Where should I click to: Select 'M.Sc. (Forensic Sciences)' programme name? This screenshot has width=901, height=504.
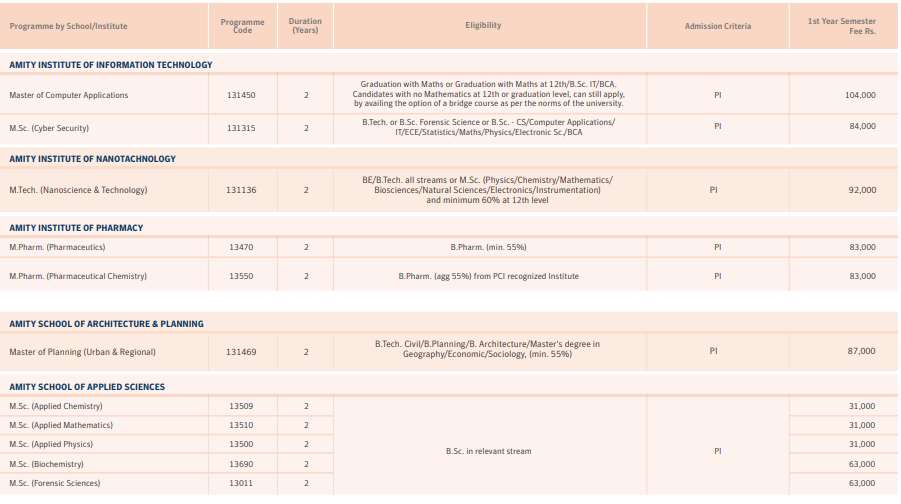pos(55,483)
